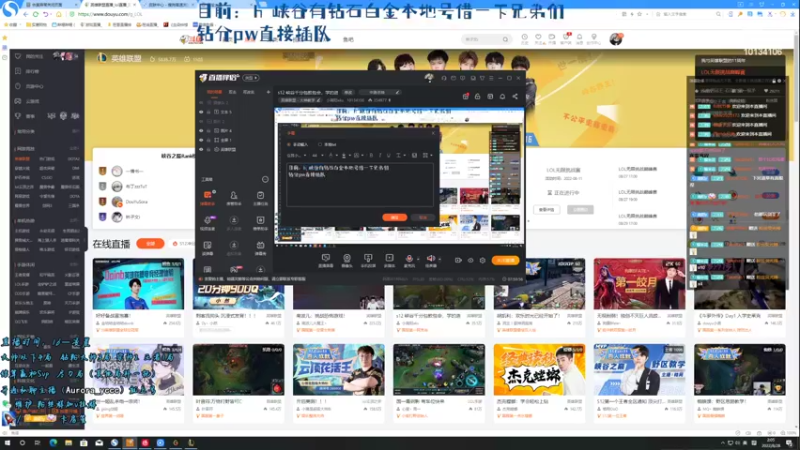This screenshot has width=800, height=450.
Task: Open the orange highlighted tool in the toolbox grid
Action: [208, 197]
